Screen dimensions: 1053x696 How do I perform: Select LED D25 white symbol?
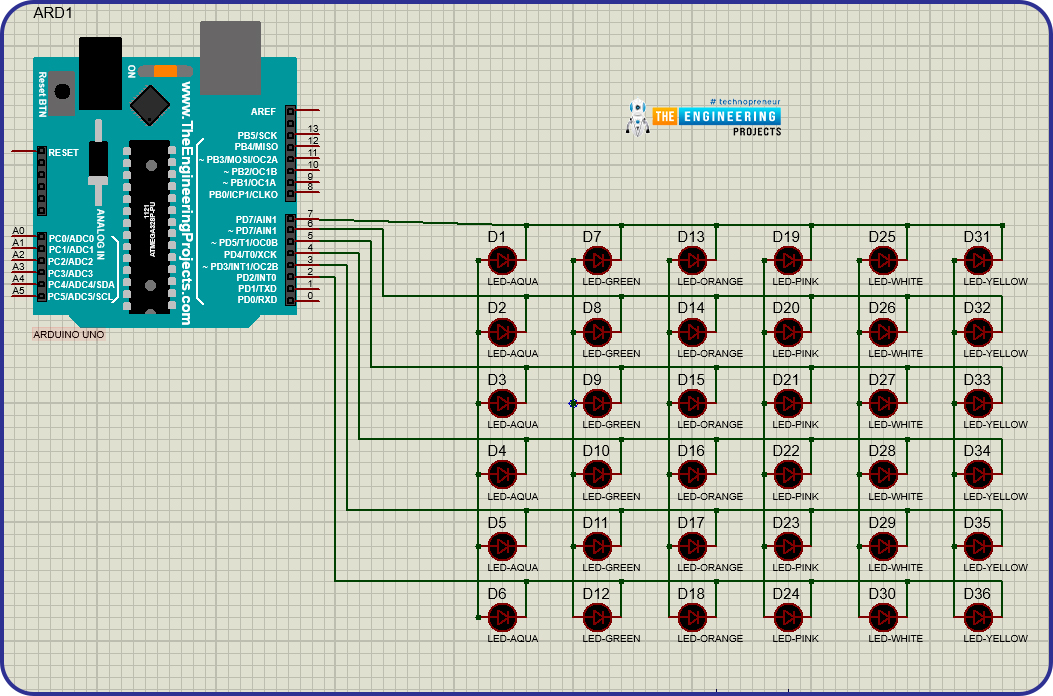point(884,260)
